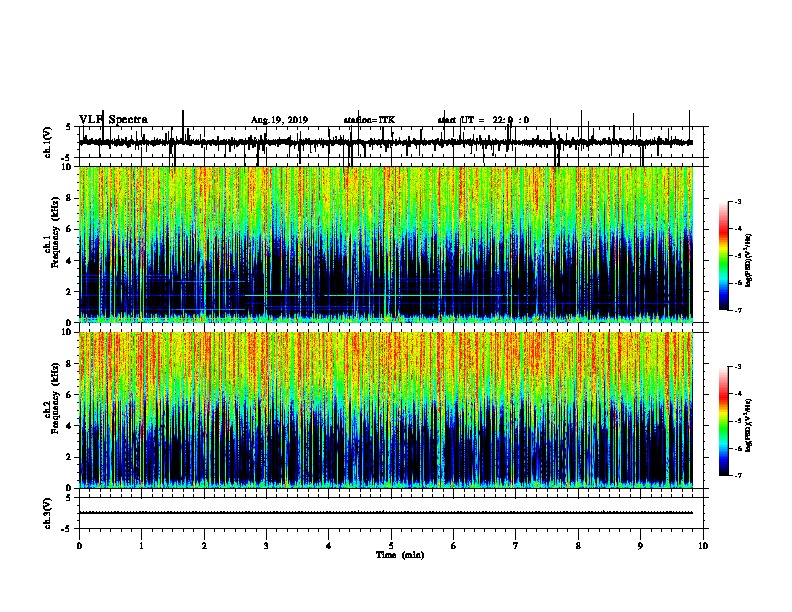Click the "Time (min)" x-axis label
Viewport: 792px width, 612px height.
tap(400, 555)
